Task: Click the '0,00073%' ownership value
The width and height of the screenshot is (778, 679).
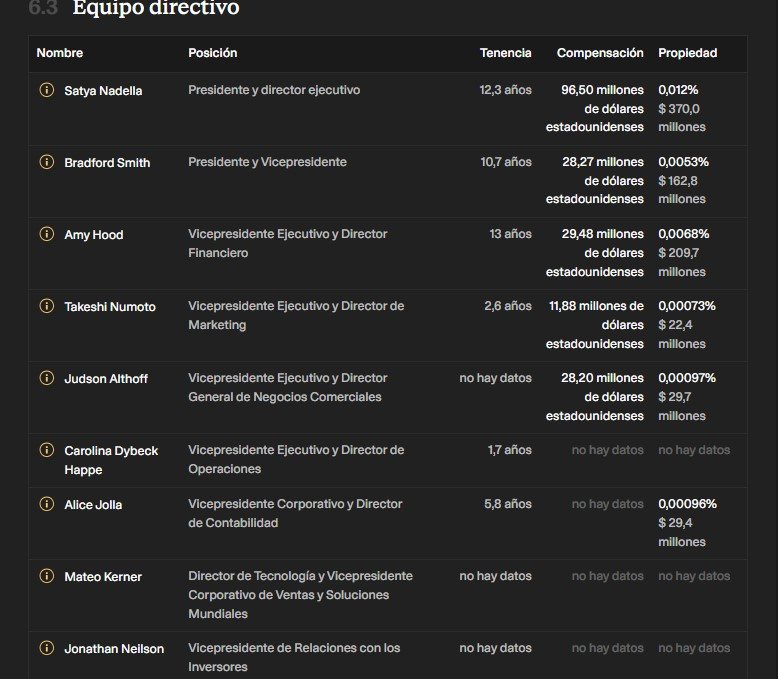Action: click(687, 306)
